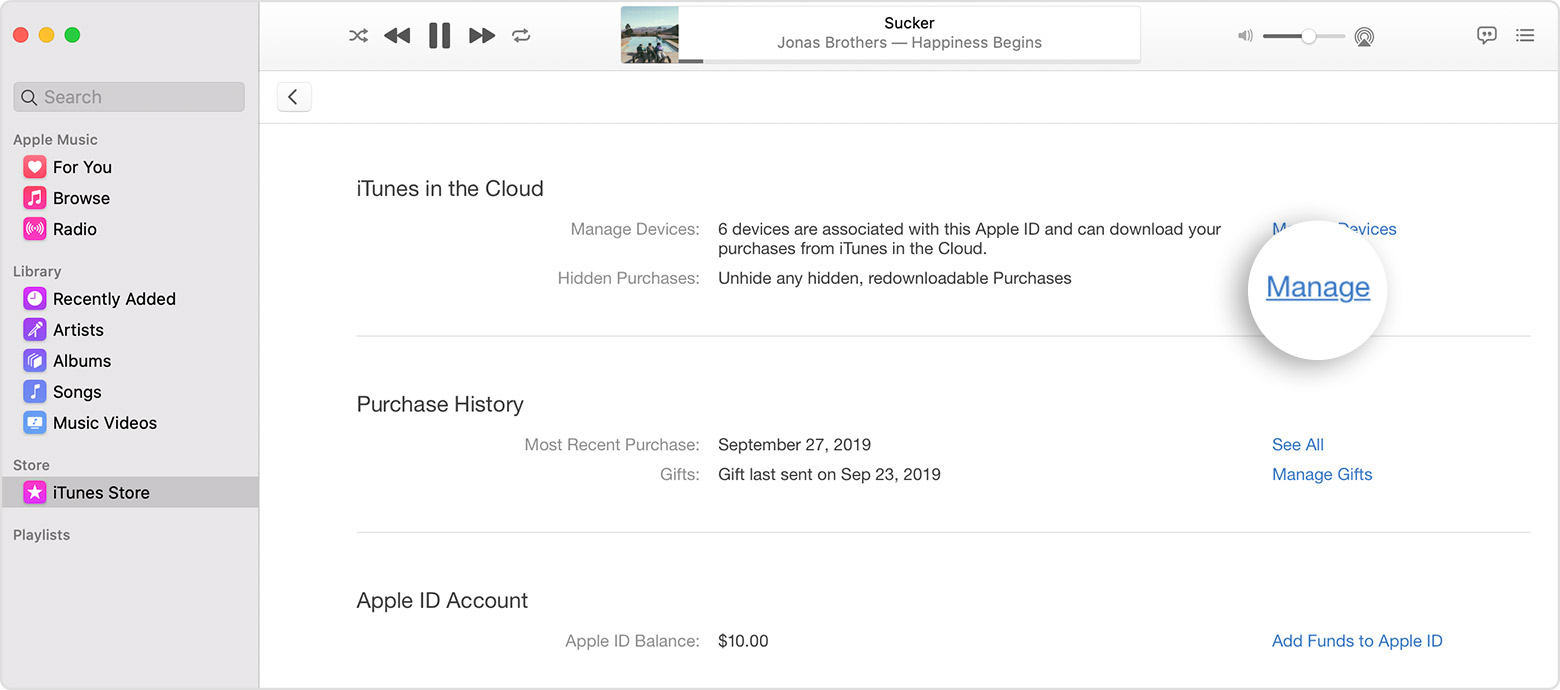Toggle repeat playback mode

[520, 35]
